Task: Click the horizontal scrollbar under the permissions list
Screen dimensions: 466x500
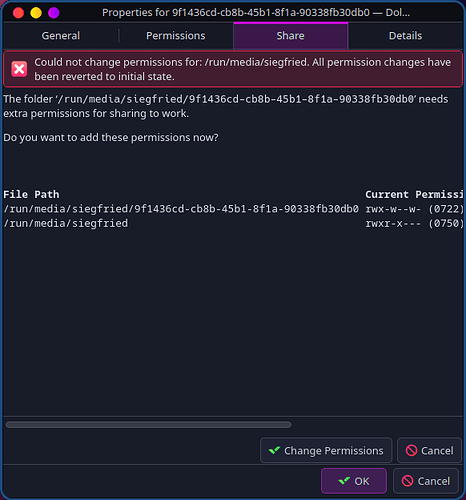Action: point(149,425)
